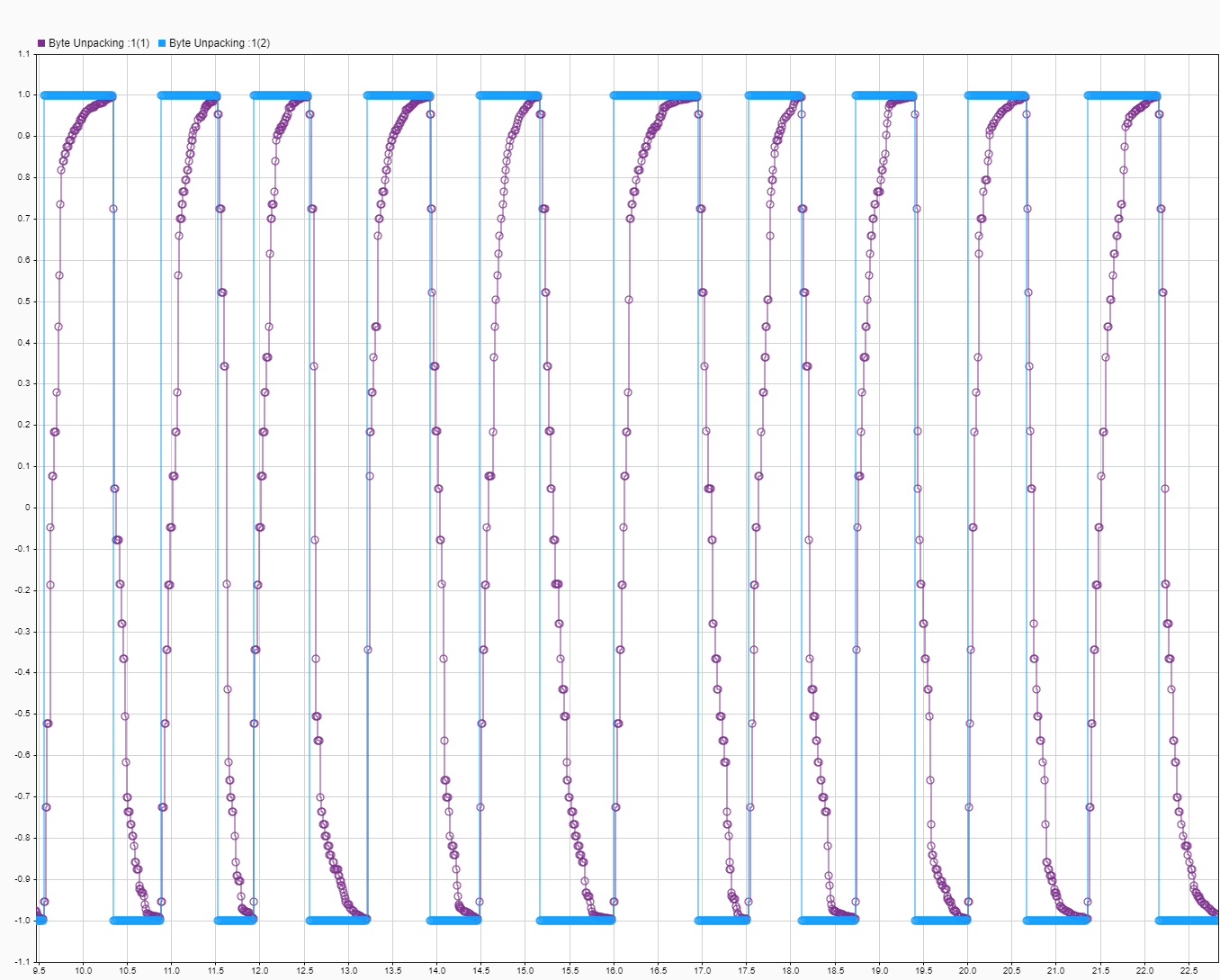This screenshot has height=980, width=1220.
Task: Click the x-axis tick label 14.5
Action: coord(480,971)
